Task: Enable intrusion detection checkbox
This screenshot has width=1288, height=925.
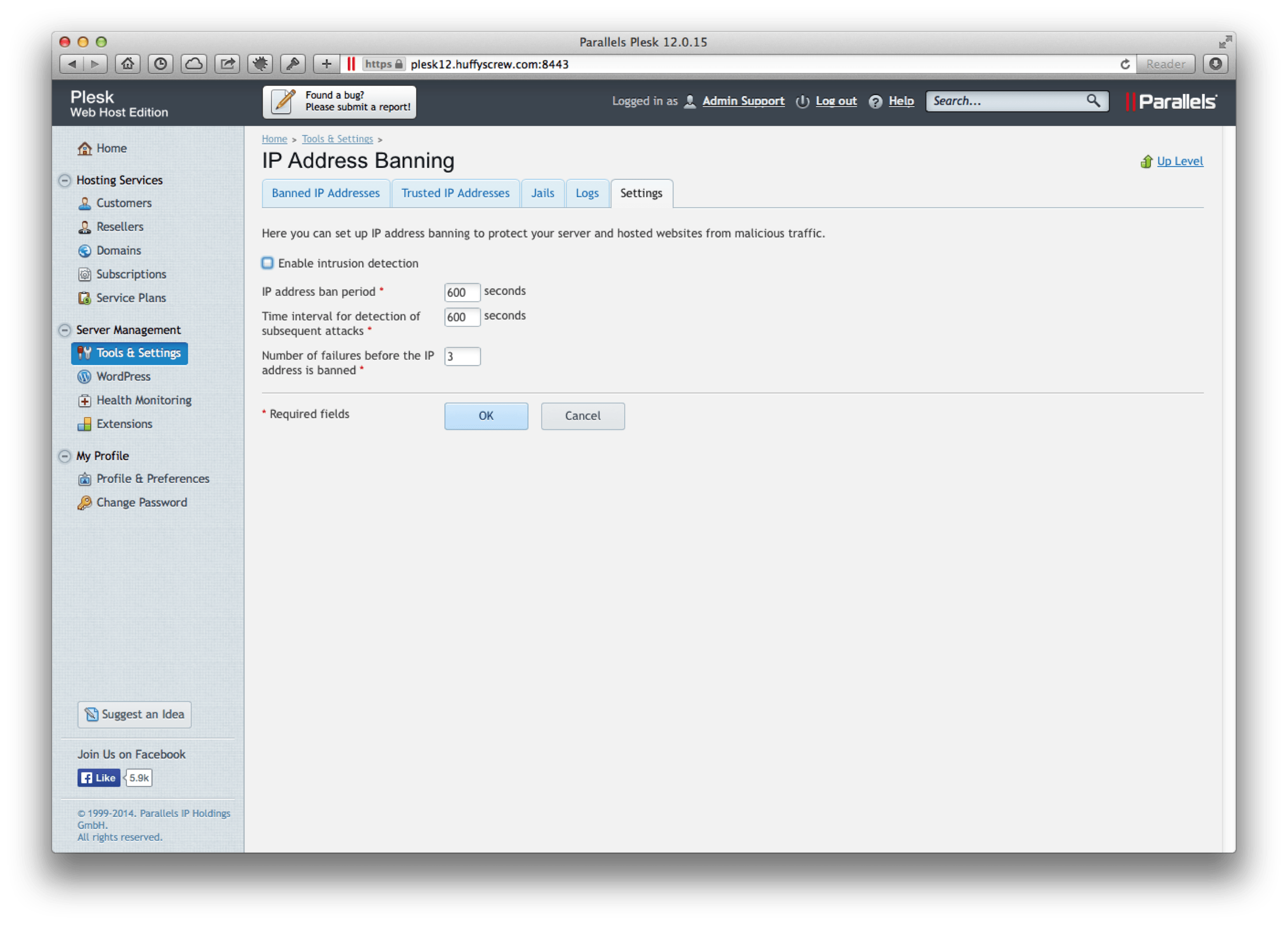Action: (268, 263)
